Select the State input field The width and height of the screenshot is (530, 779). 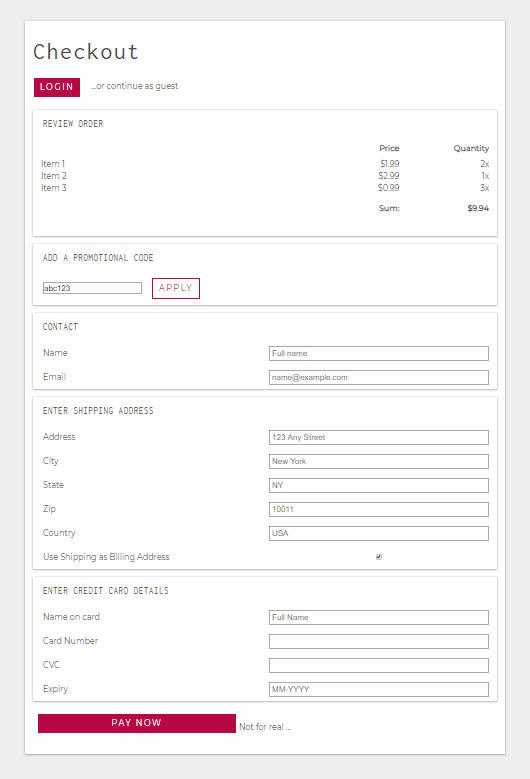pyautogui.click(x=379, y=485)
